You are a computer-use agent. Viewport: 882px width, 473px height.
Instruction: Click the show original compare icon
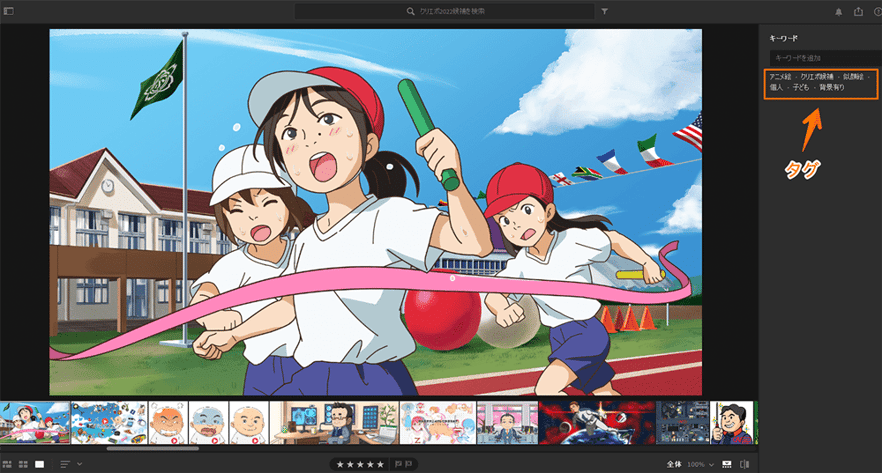point(744,464)
